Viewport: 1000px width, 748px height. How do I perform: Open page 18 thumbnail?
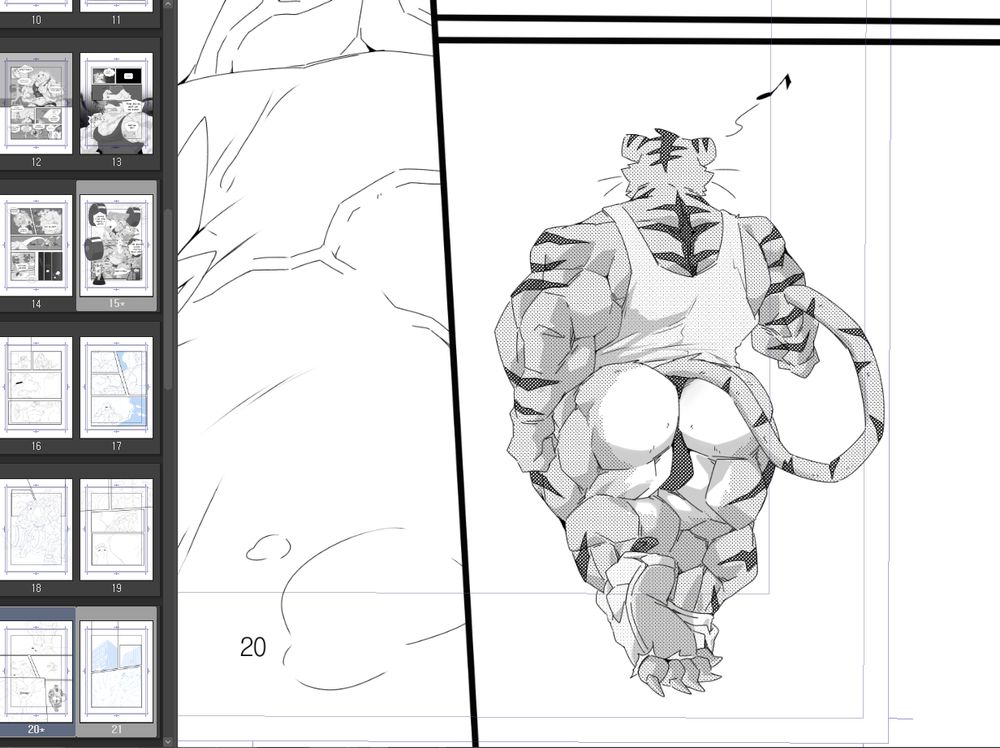click(36, 530)
